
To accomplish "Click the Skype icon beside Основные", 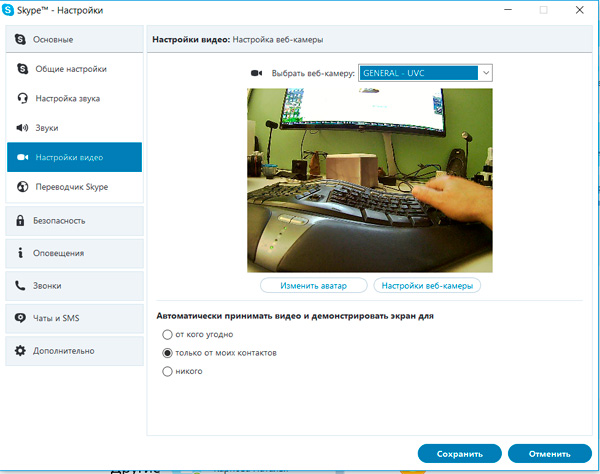I will (x=20, y=39).
